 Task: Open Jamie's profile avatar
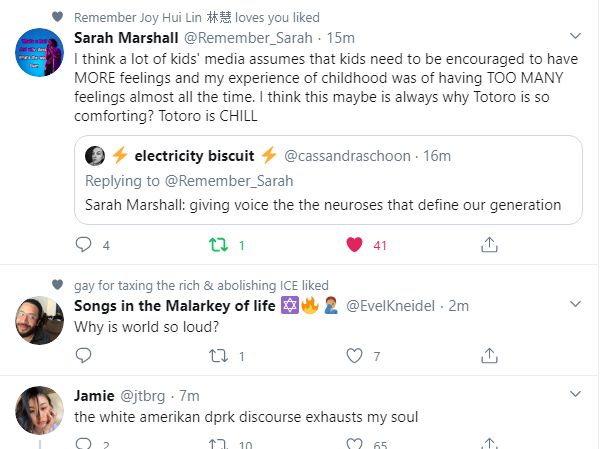[x=42, y=410]
